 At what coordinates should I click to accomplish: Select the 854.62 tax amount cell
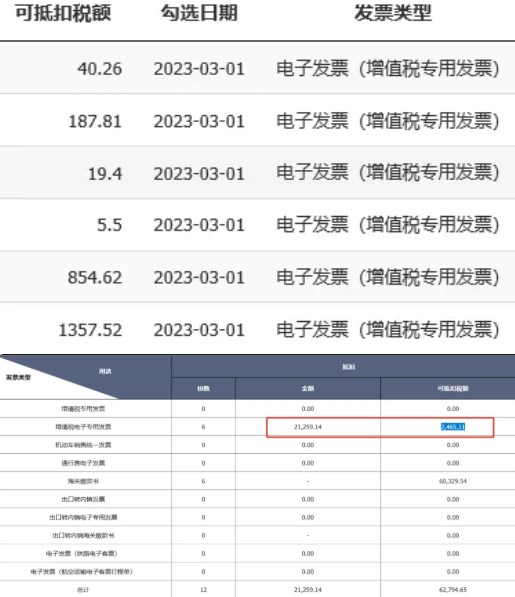point(95,277)
